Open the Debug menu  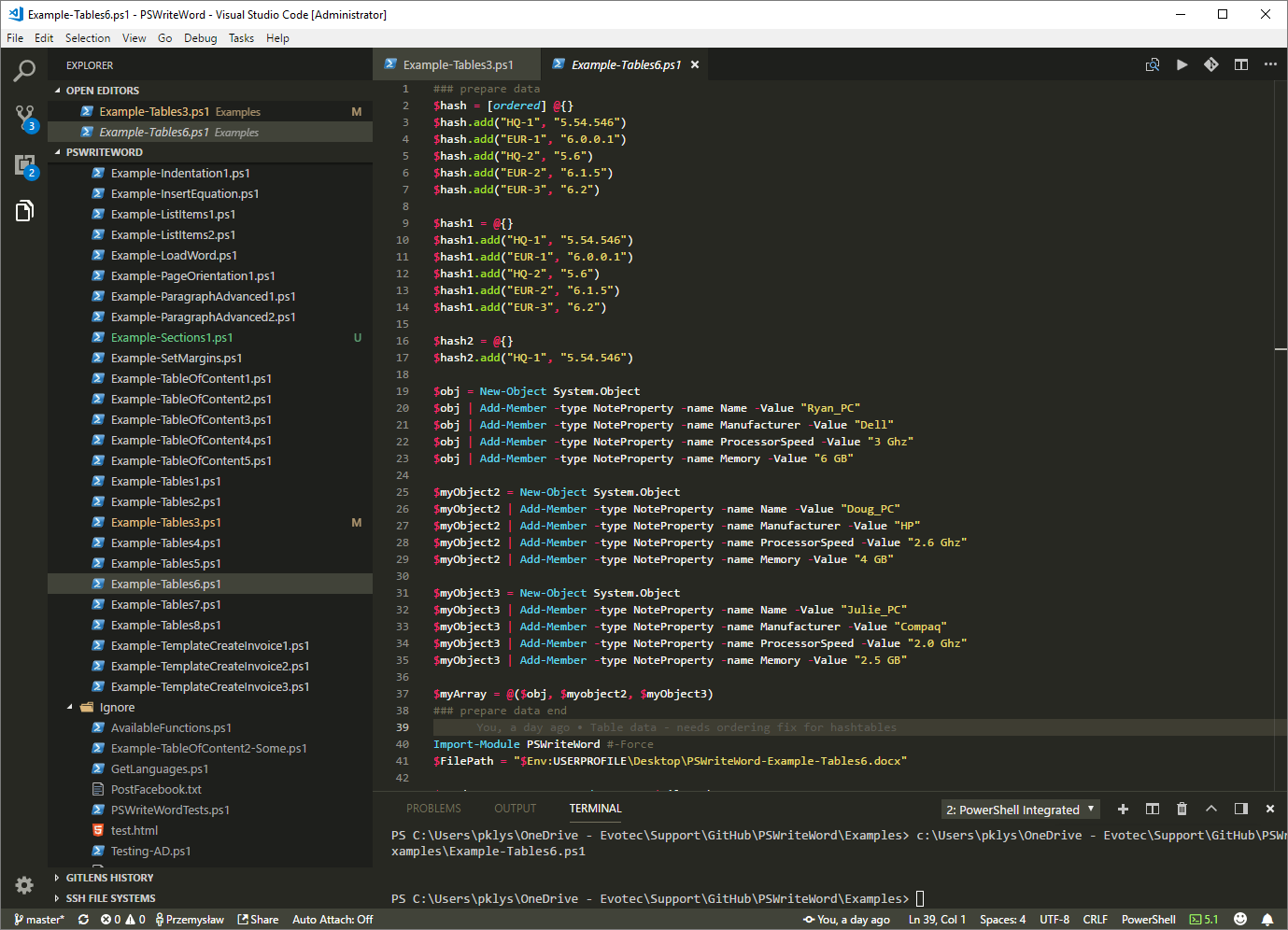click(x=200, y=37)
